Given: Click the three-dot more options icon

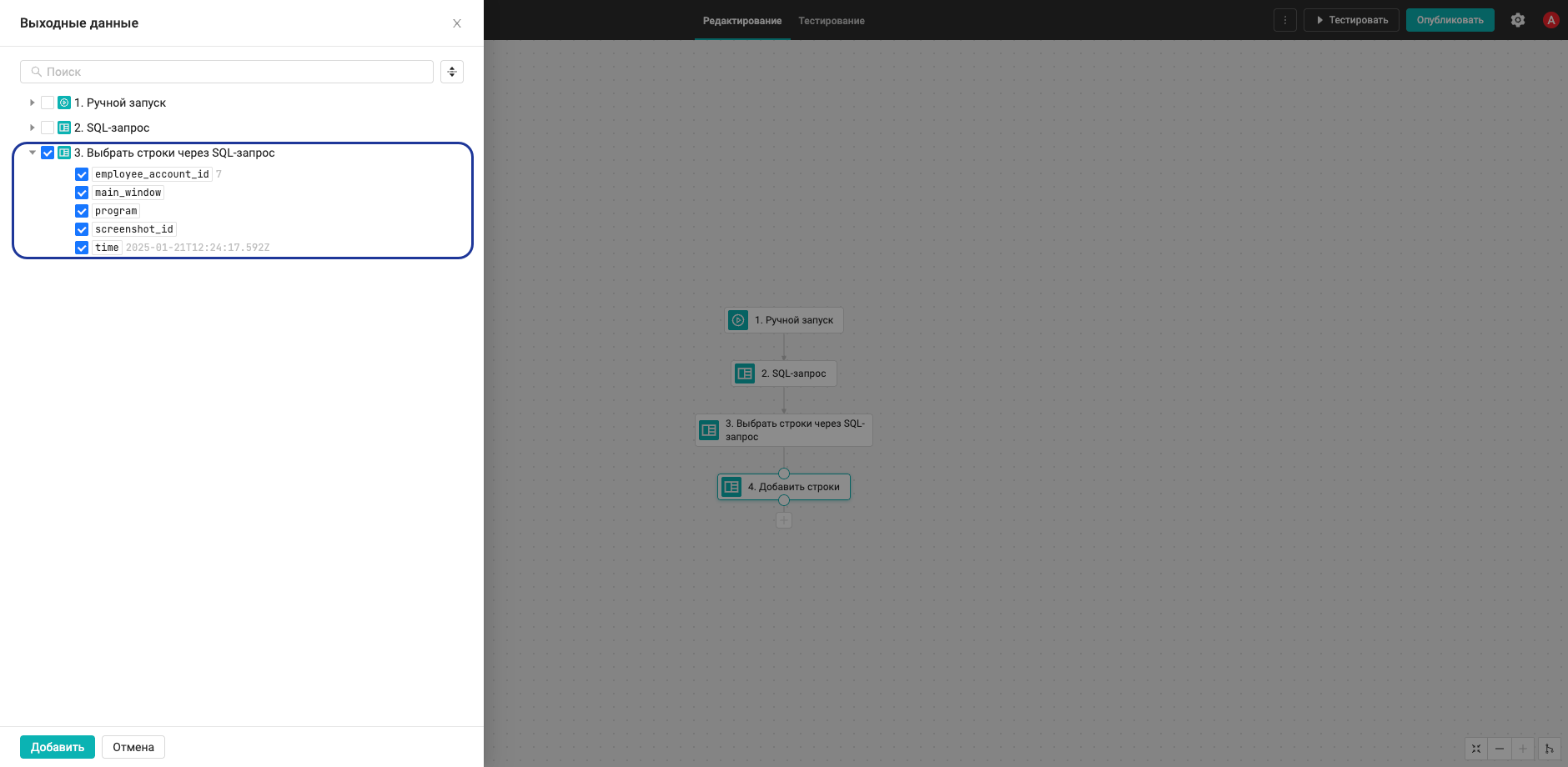Looking at the screenshot, I should click(1285, 20).
